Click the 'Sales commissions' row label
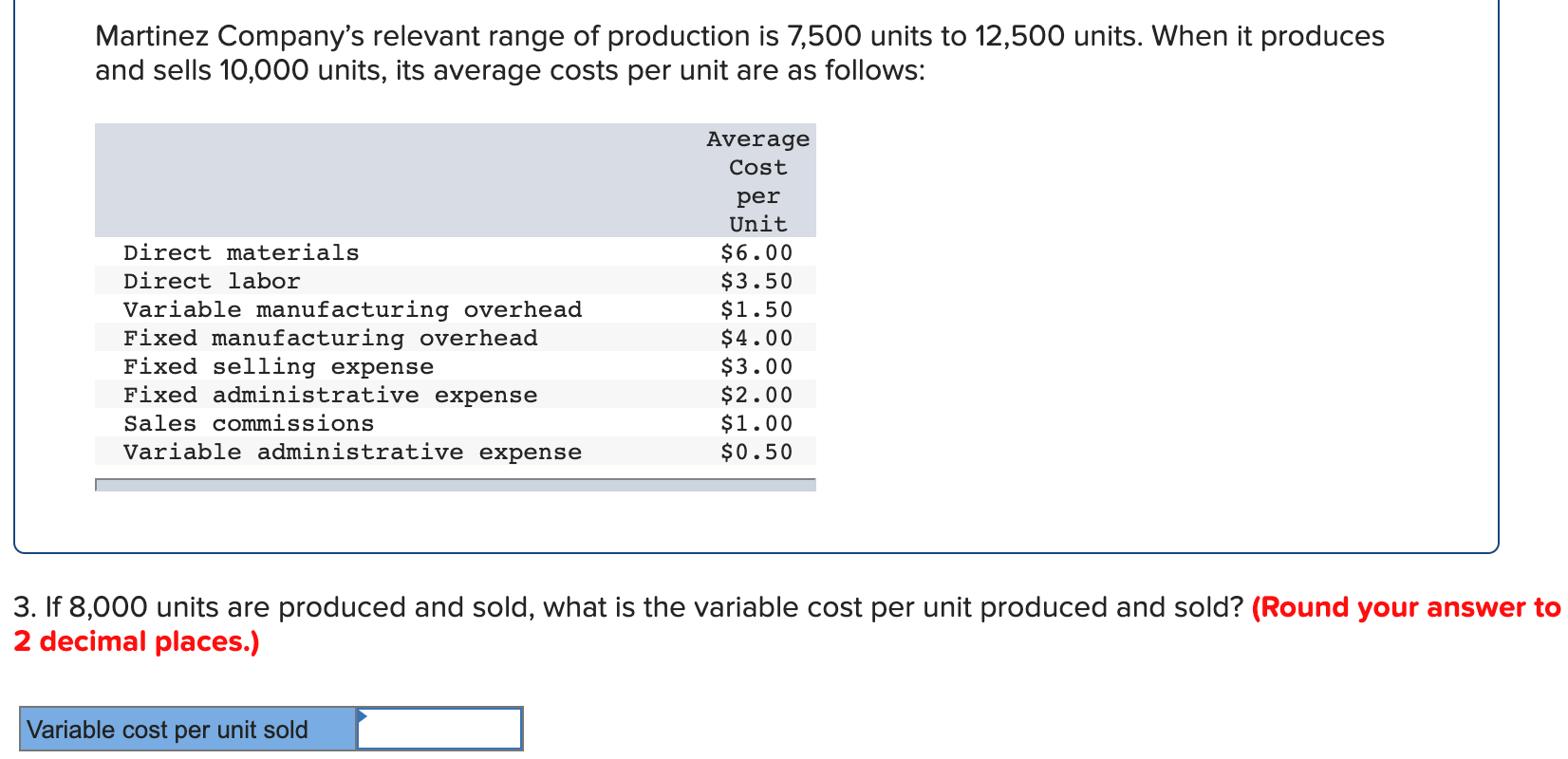Viewport: 1568px width, 759px height. 249,423
